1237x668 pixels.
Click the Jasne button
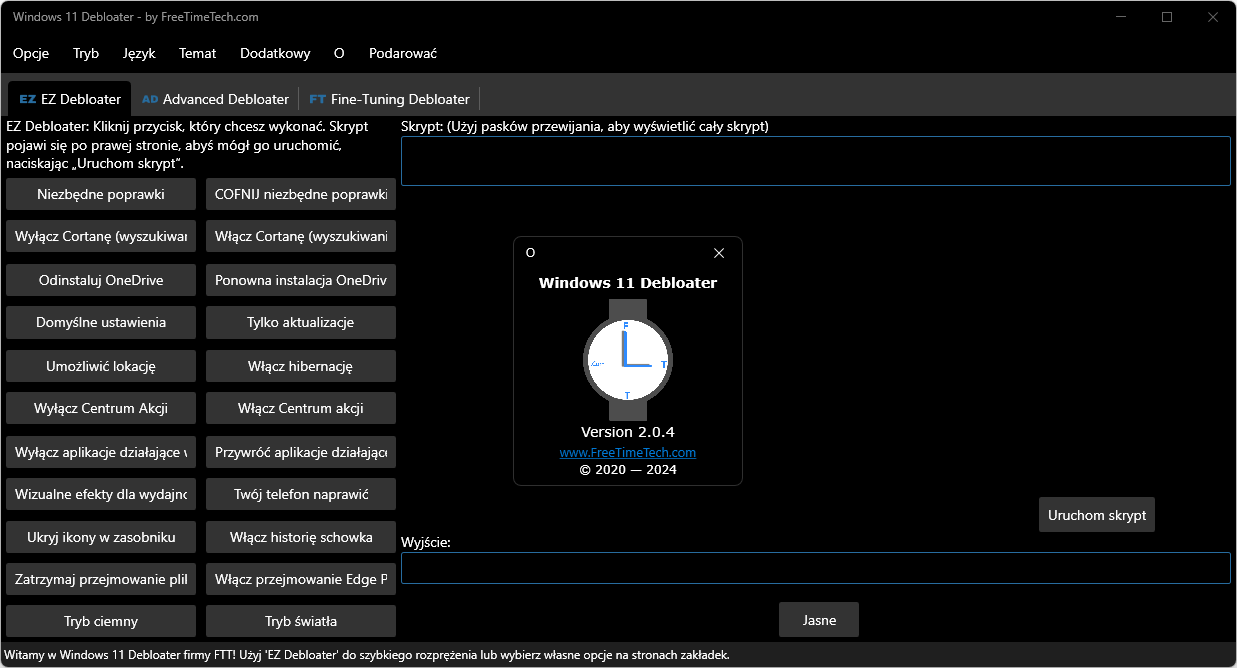tap(819, 620)
